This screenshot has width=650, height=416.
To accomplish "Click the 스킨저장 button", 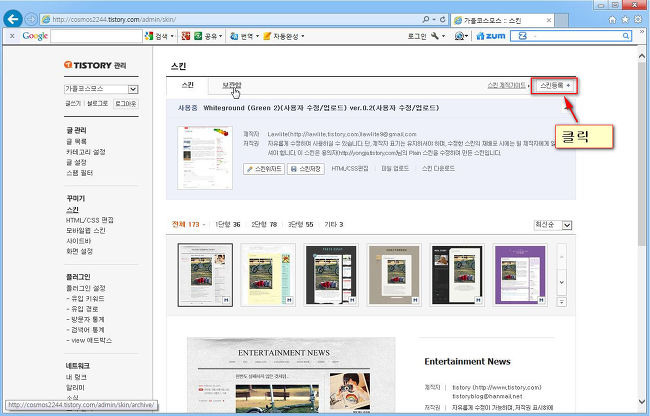I will (306, 169).
